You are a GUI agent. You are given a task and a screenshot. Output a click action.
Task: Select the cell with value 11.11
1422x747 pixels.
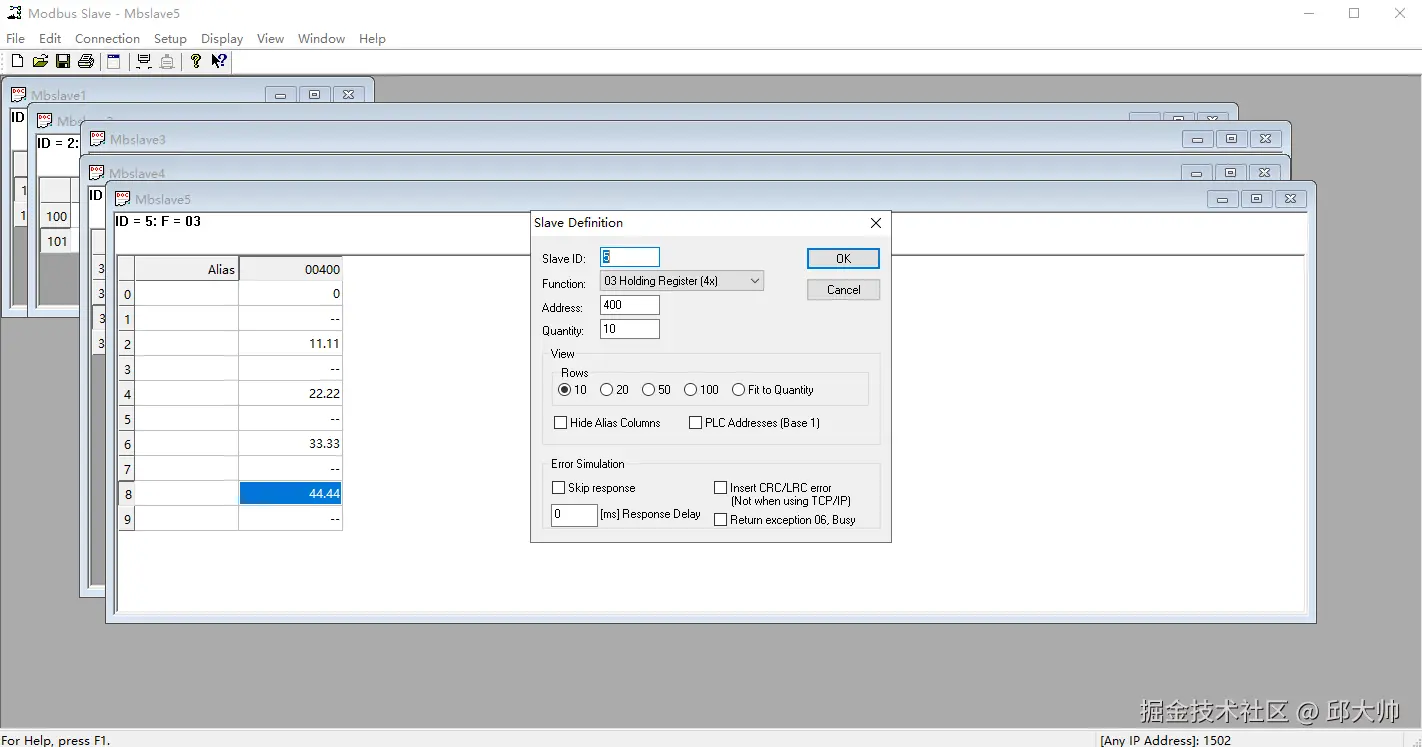pos(290,344)
